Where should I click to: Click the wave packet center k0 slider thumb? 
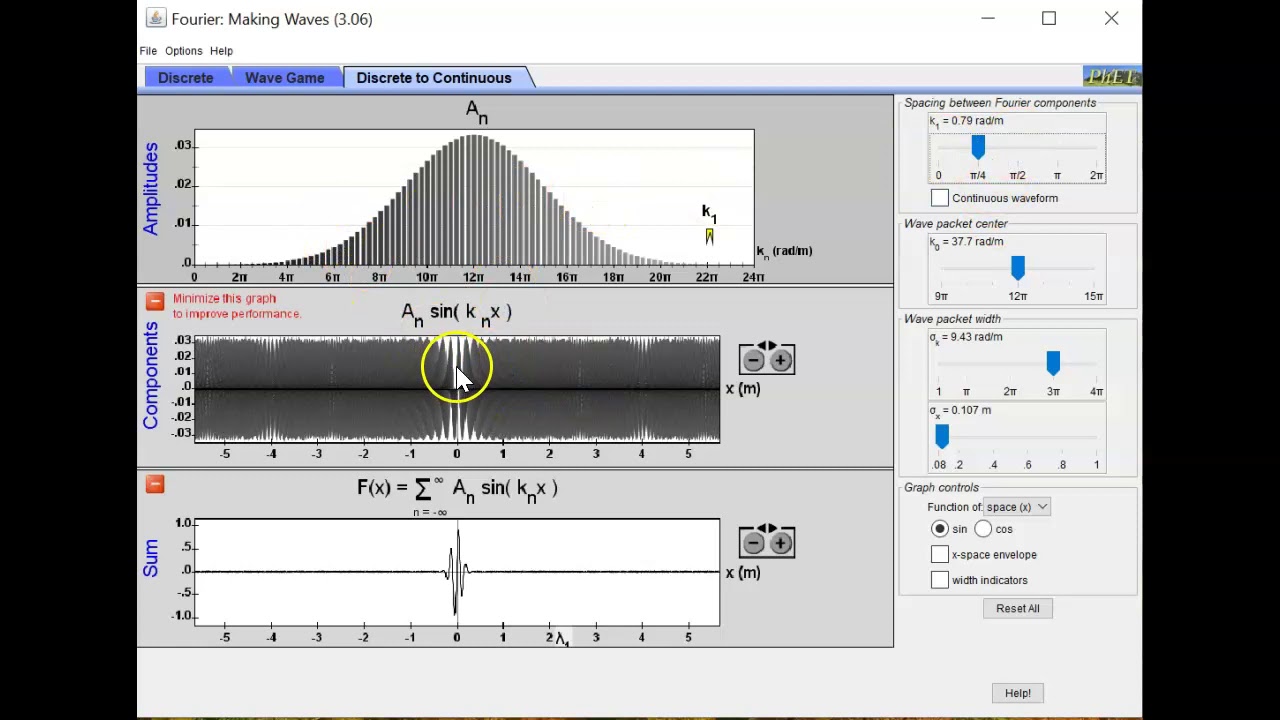coord(1018,268)
